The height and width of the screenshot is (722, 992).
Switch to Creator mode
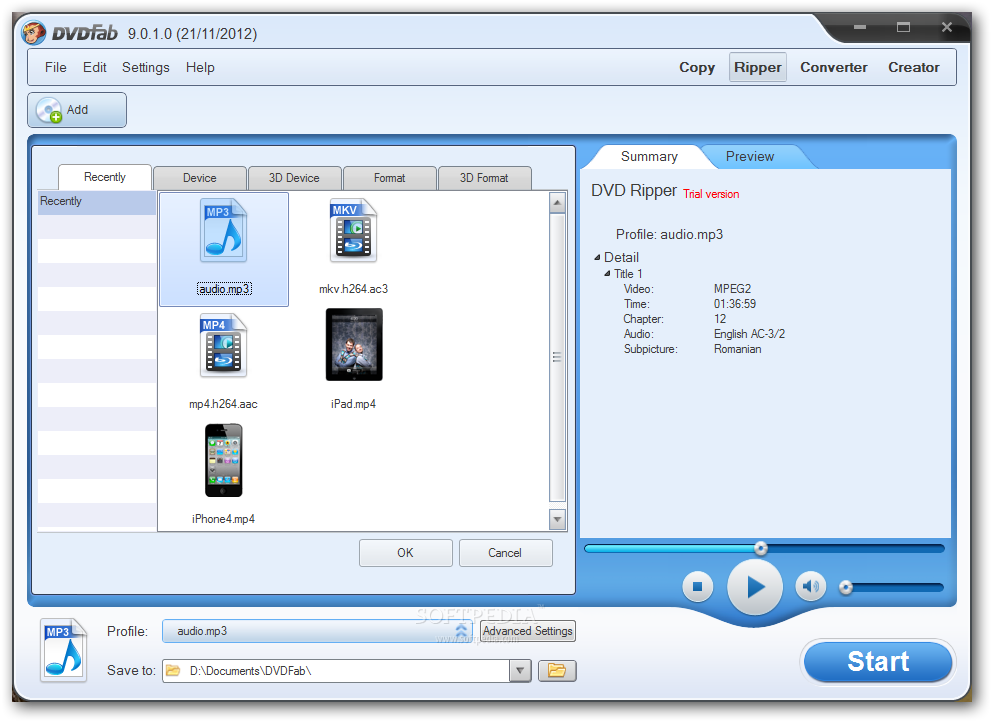pyautogui.click(x=913, y=68)
